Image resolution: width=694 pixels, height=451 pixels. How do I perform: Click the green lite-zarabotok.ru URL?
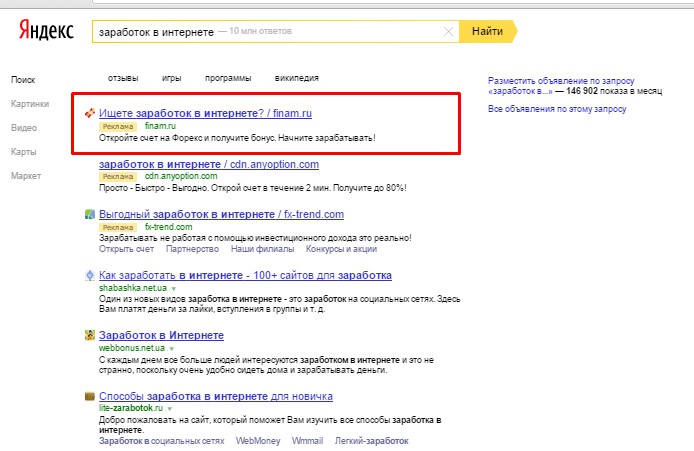click(x=131, y=408)
